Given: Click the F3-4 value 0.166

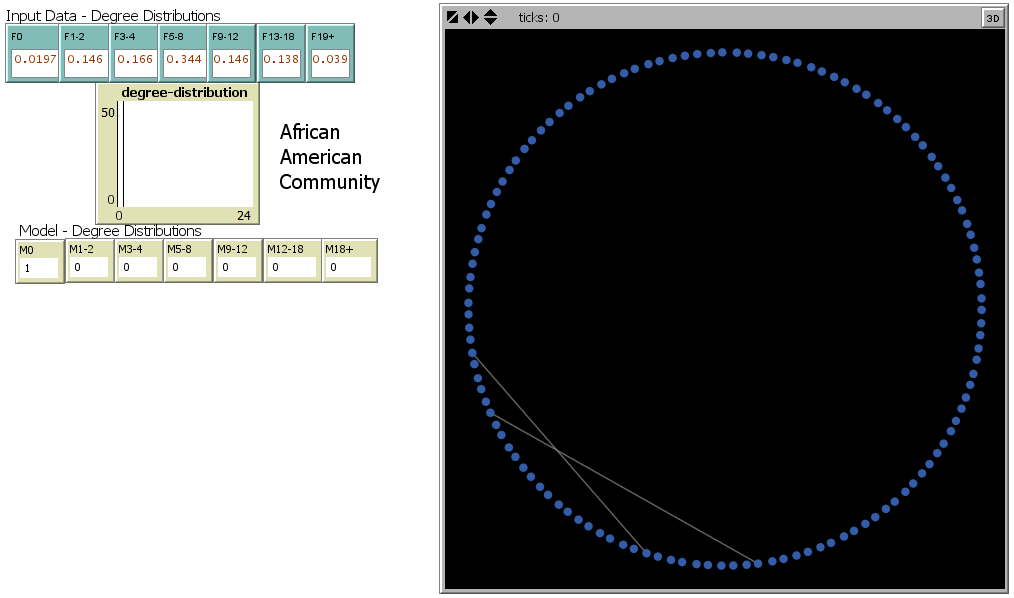Looking at the screenshot, I should [x=134, y=60].
